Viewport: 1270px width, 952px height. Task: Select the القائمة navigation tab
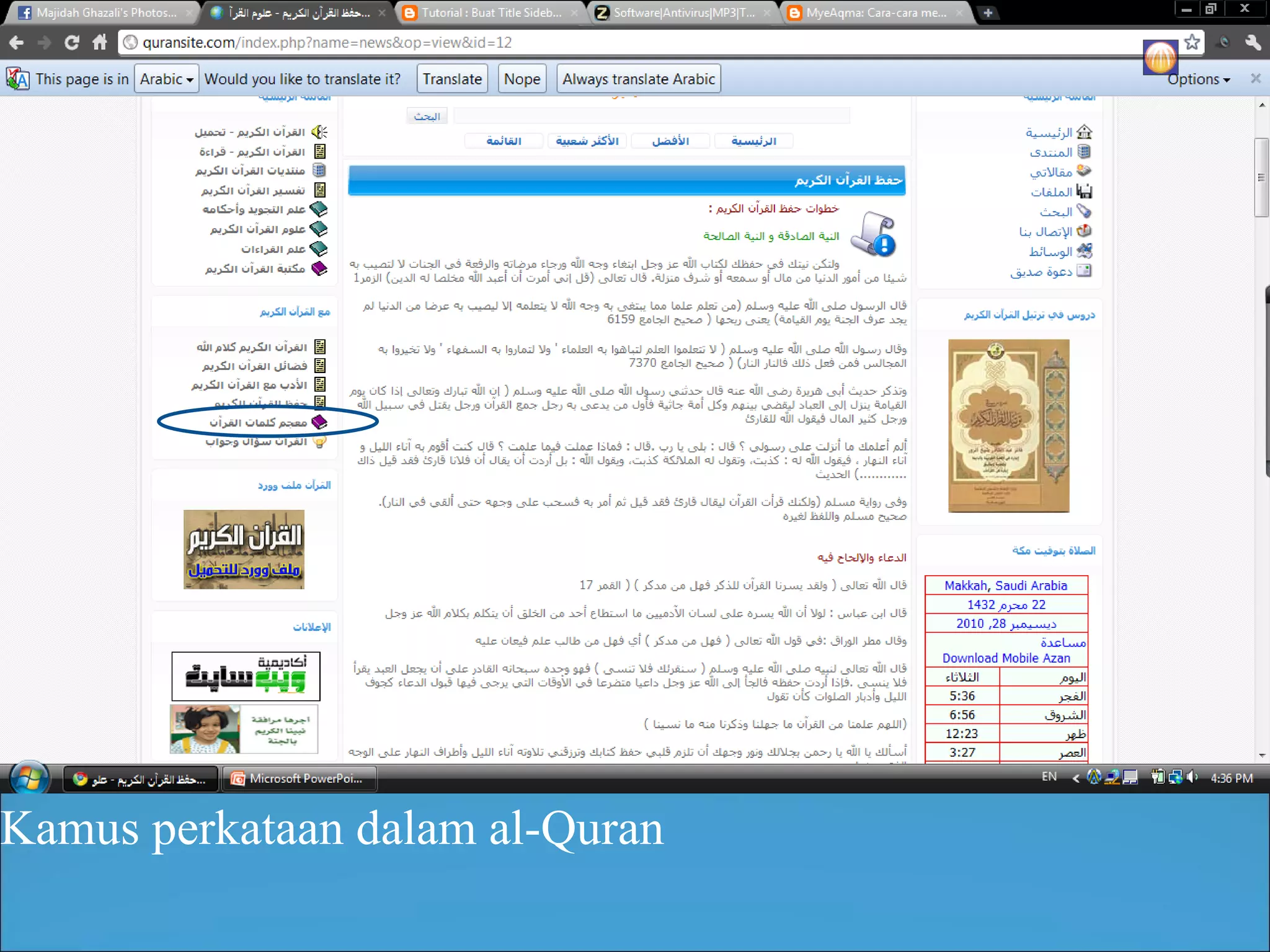(504, 141)
